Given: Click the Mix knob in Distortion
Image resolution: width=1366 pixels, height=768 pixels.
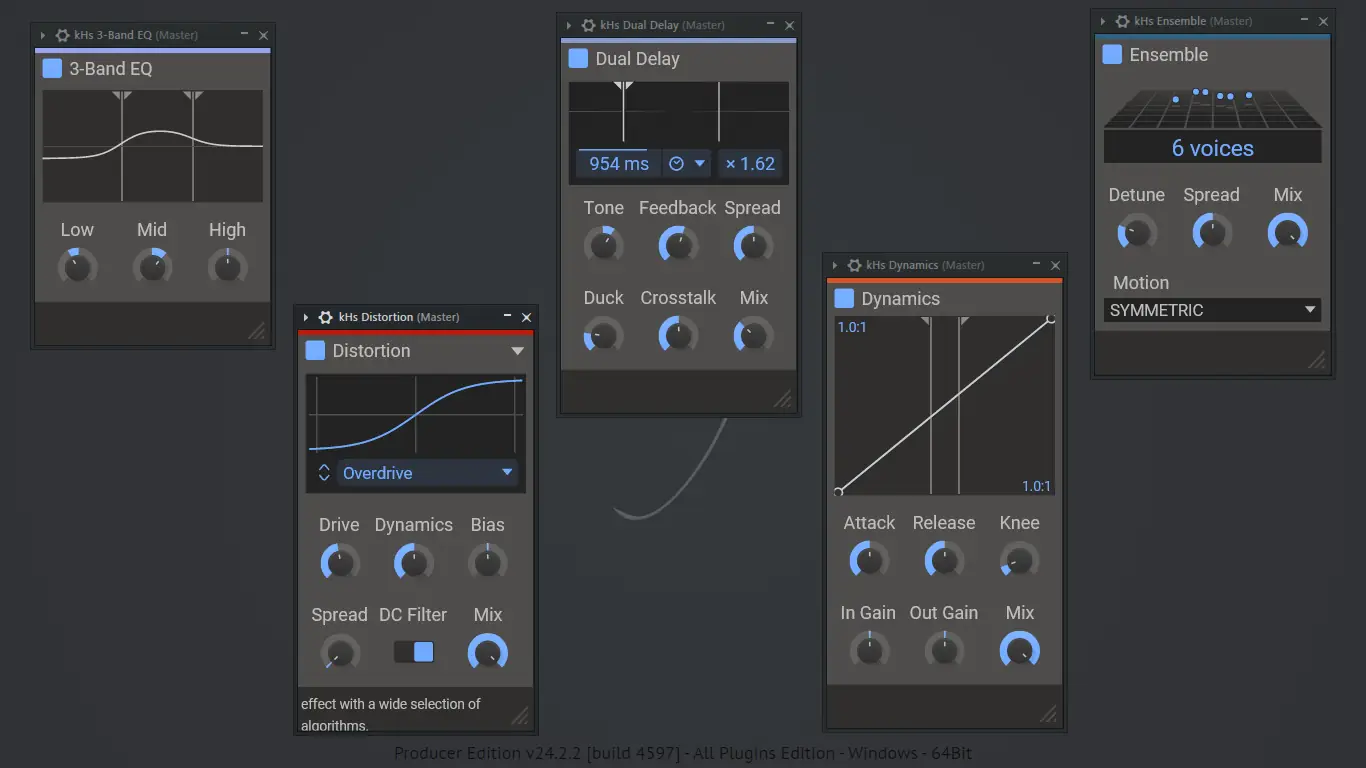Looking at the screenshot, I should pyautogui.click(x=488, y=653).
